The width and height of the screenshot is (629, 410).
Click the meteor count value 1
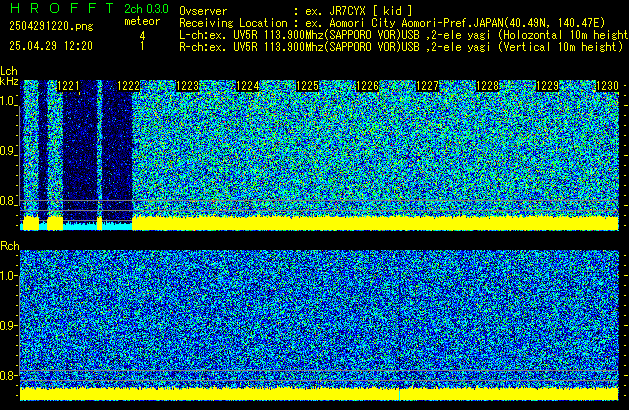coord(142,46)
